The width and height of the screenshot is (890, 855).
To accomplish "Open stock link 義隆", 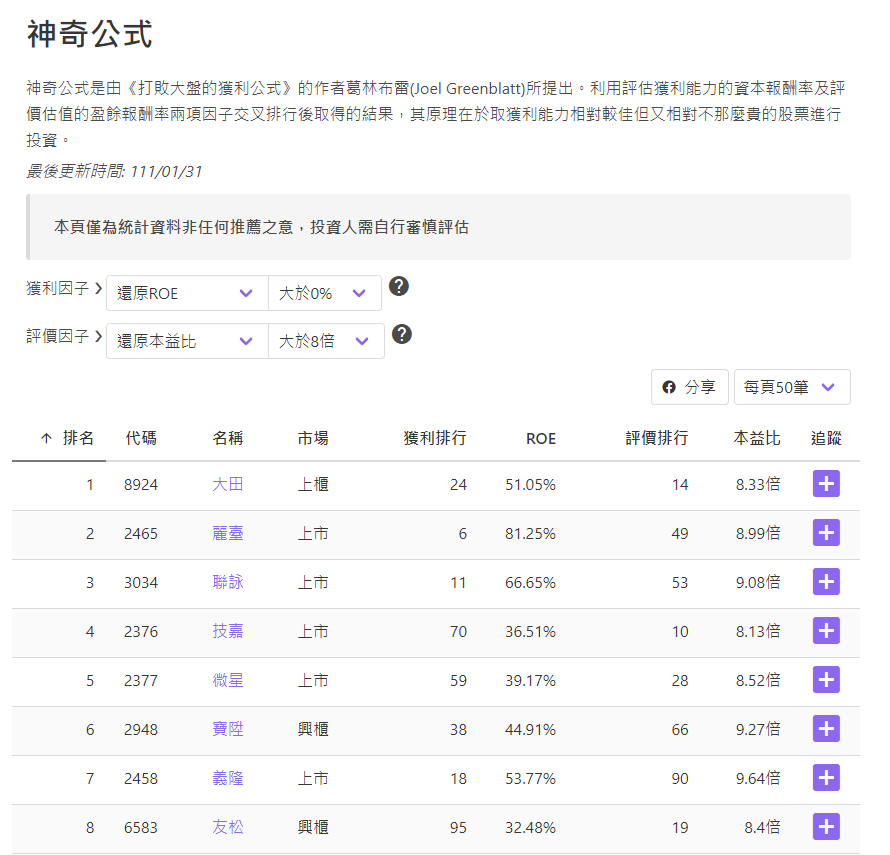I will coord(228,778).
